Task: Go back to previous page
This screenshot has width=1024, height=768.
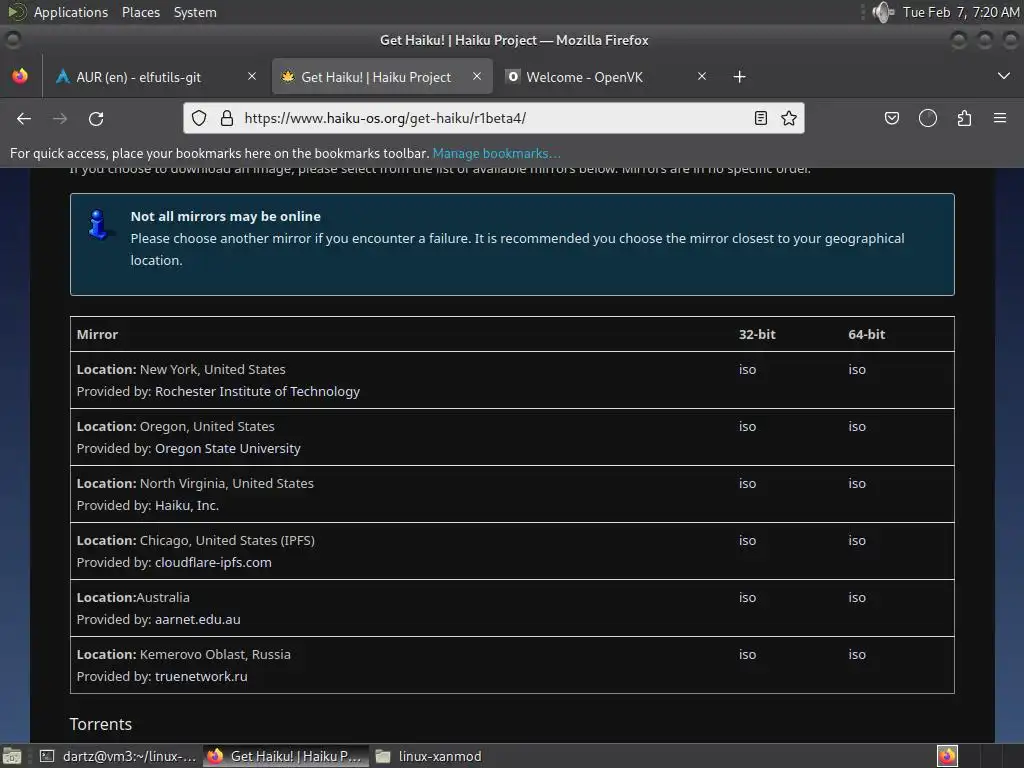Action: click(24, 118)
